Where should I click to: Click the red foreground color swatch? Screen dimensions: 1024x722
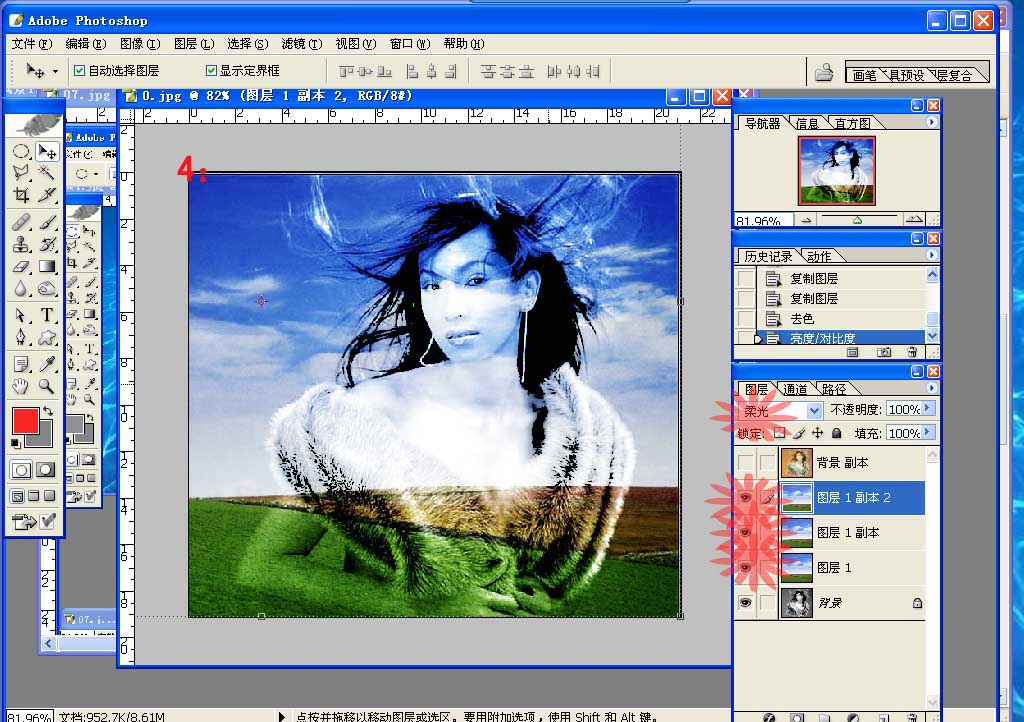click(25, 419)
